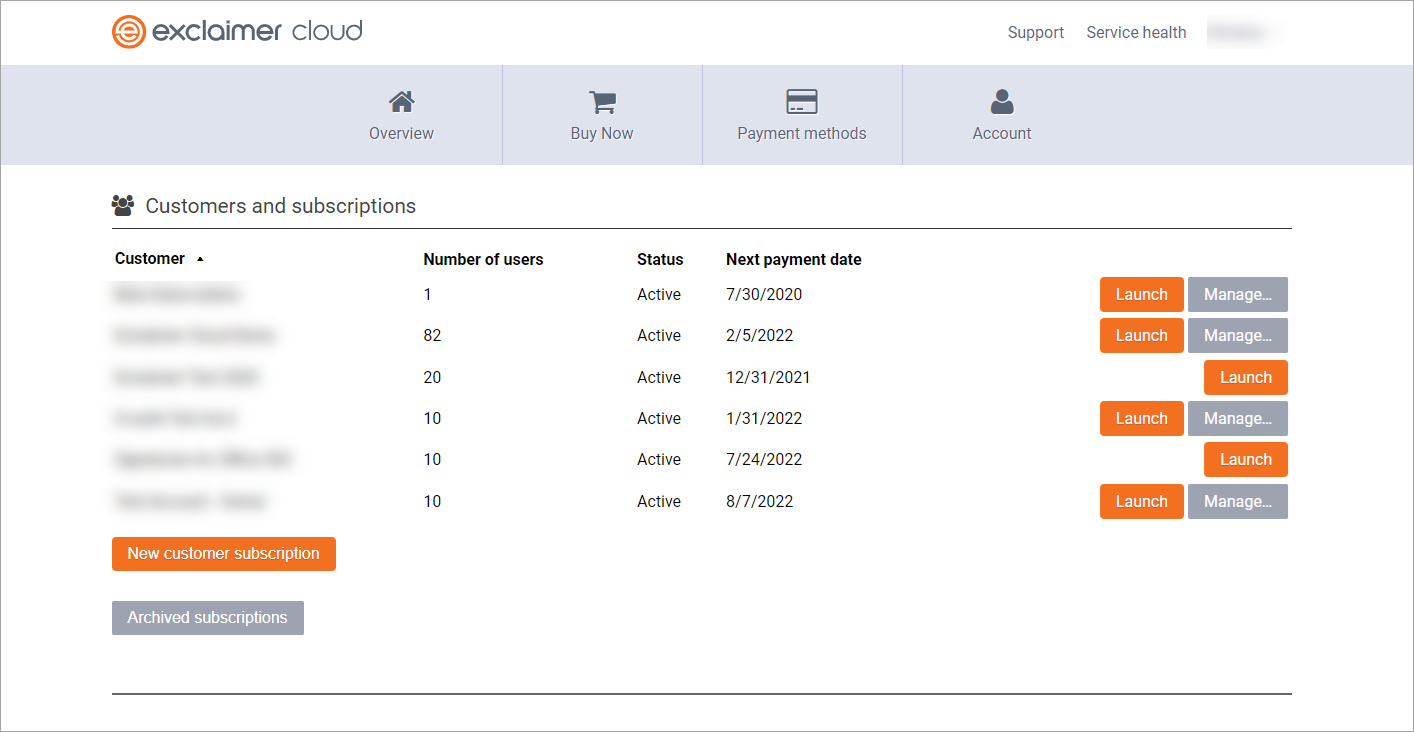
Task: Select the Payment methods credit card icon
Action: (x=801, y=102)
